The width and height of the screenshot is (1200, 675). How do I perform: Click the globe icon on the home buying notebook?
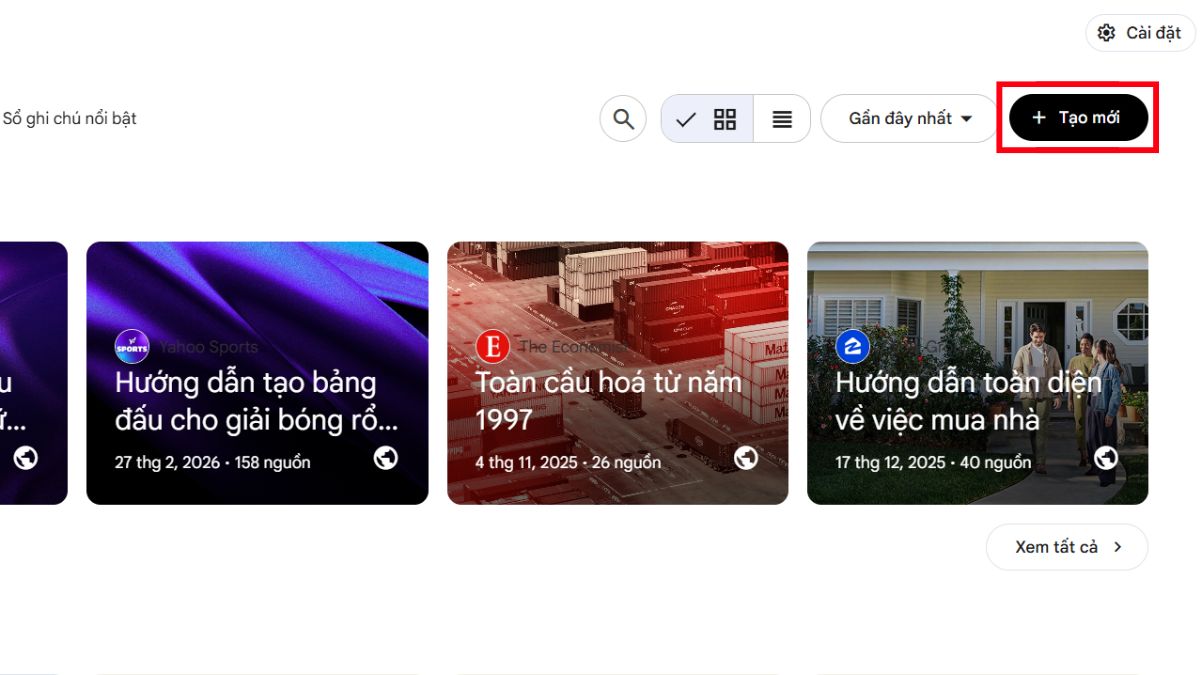1106,457
